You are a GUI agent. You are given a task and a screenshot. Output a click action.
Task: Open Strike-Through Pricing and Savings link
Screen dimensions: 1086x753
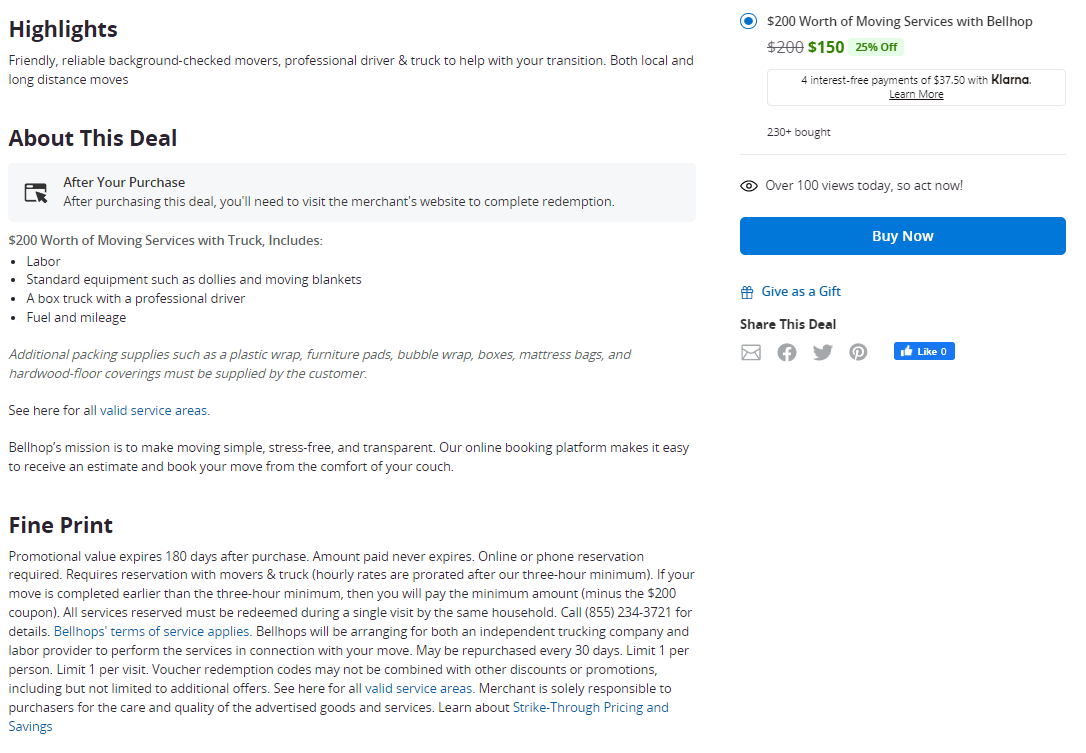(339, 717)
